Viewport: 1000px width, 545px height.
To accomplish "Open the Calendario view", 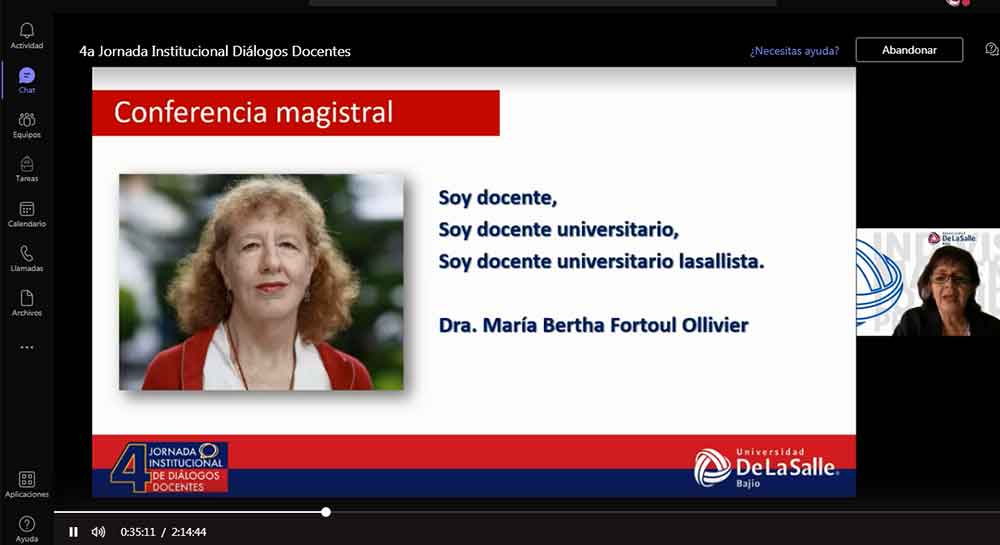I will coord(27,214).
